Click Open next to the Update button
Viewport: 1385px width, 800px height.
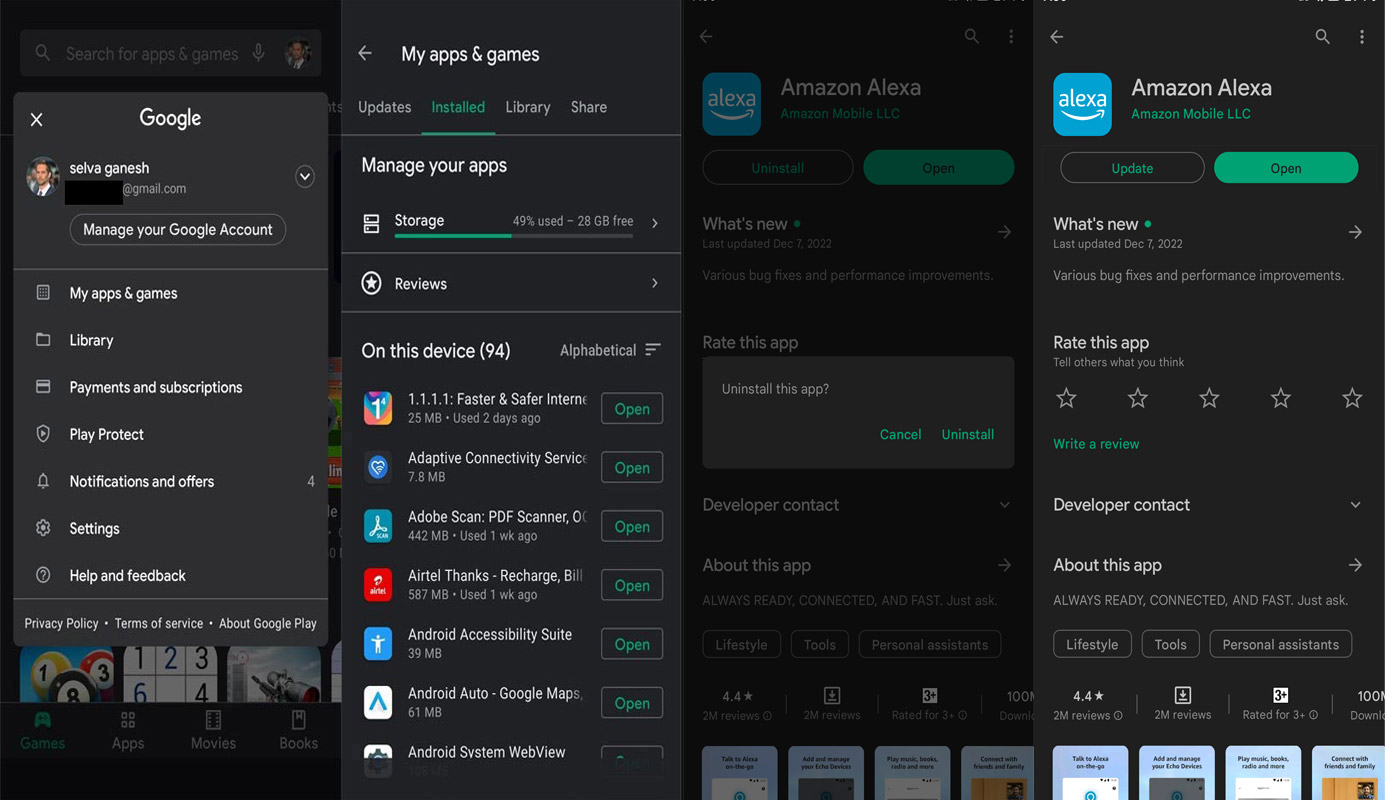pyautogui.click(x=1286, y=168)
